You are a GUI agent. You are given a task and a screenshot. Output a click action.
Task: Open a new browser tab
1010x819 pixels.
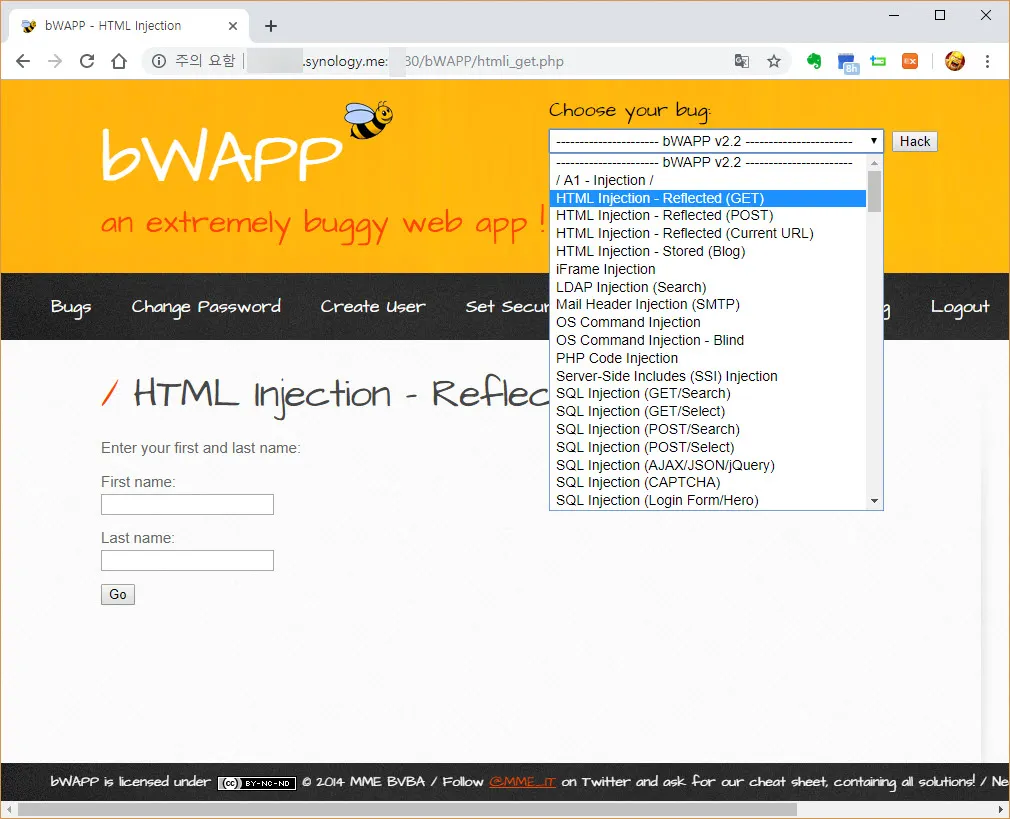(x=270, y=26)
